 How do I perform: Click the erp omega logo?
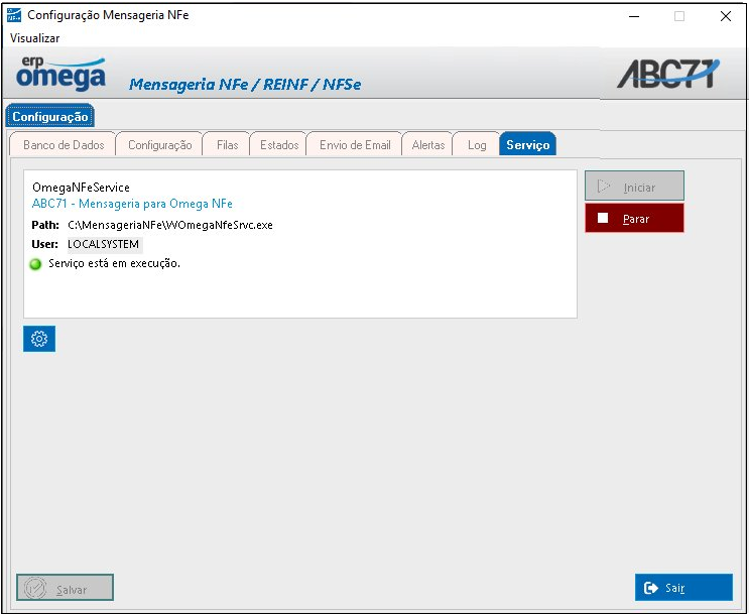point(61,74)
